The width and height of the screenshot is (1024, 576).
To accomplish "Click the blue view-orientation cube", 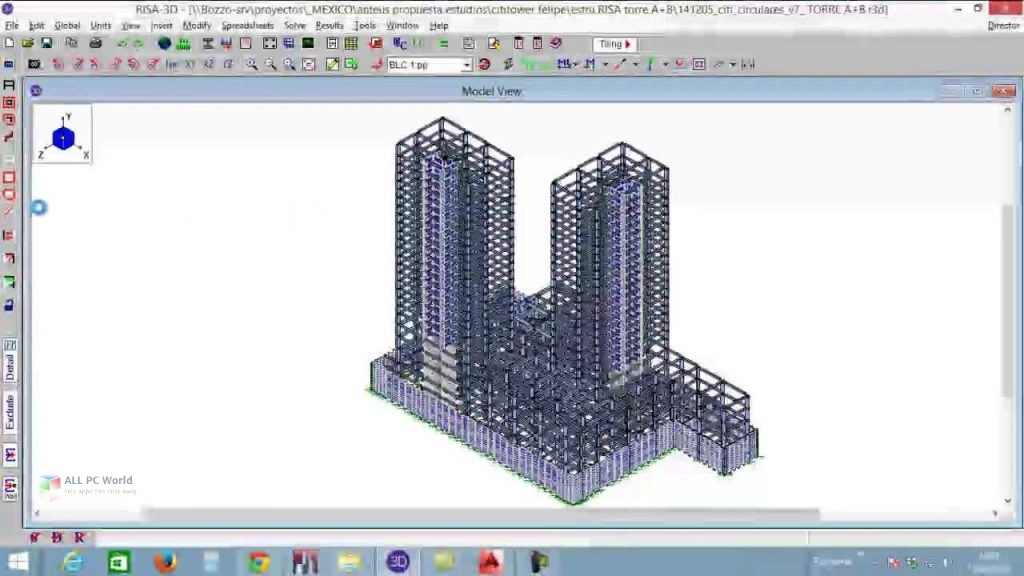I will [63, 138].
